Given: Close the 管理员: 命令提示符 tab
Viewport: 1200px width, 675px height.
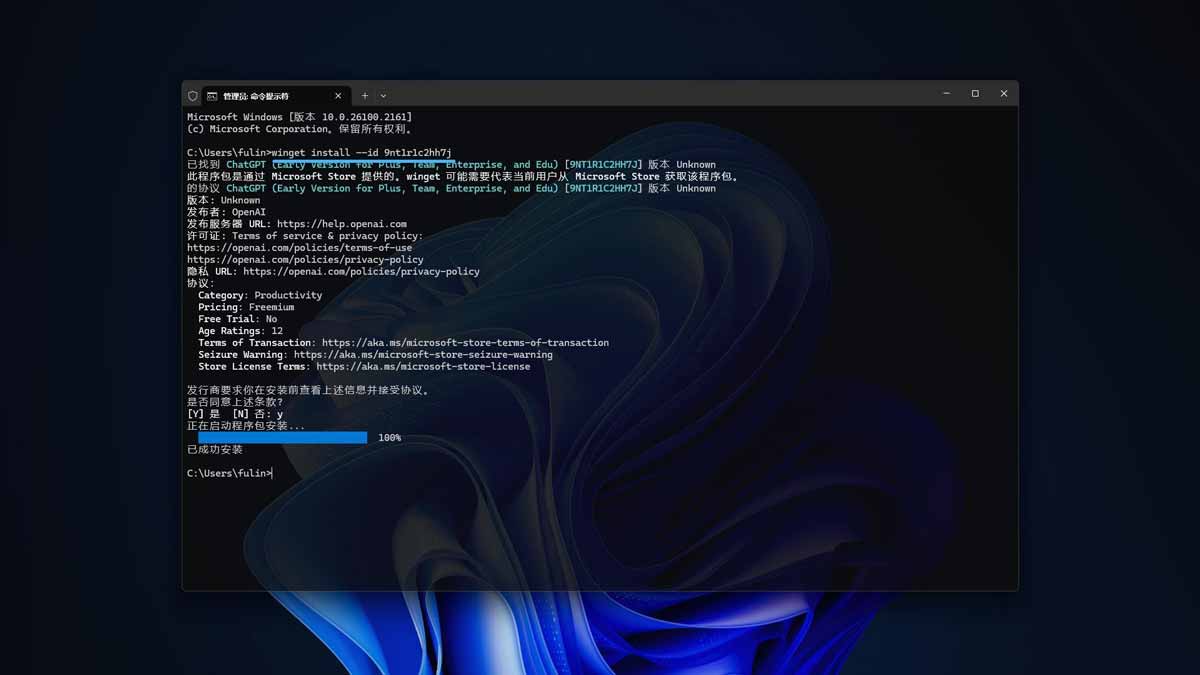Looking at the screenshot, I should coord(338,96).
